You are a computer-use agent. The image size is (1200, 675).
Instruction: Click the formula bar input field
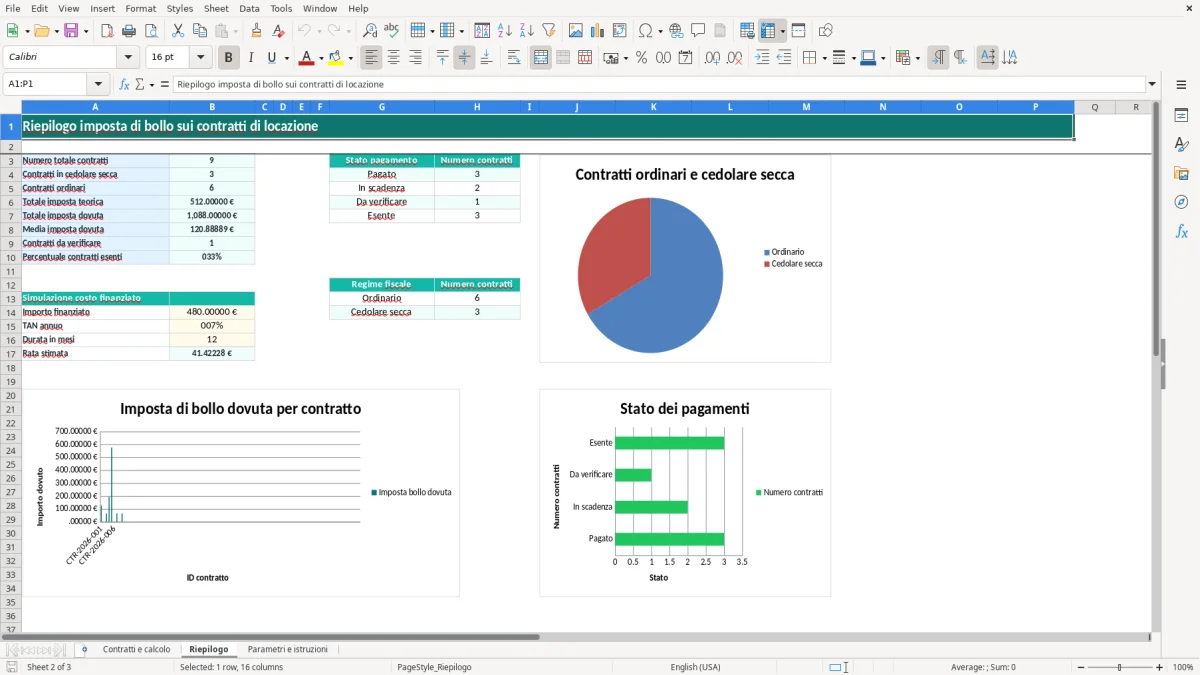coord(658,84)
